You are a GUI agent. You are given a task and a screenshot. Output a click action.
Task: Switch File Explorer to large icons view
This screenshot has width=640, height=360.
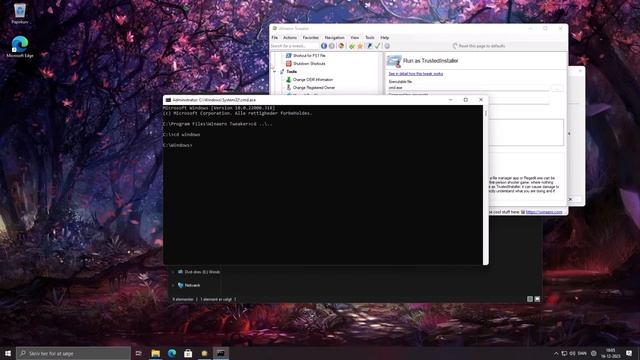pyautogui.click(x=537, y=299)
